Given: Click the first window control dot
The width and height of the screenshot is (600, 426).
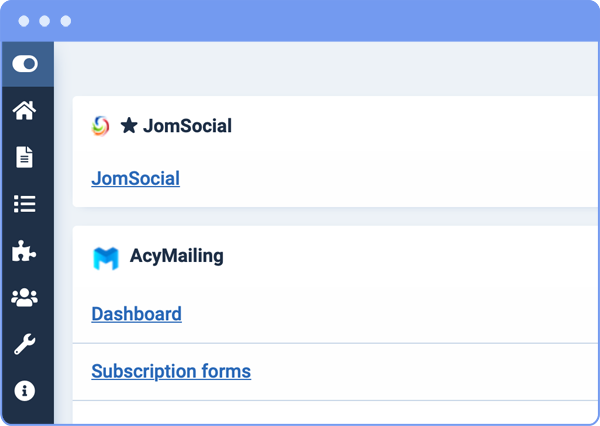Looking at the screenshot, I should click(x=24, y=21).
